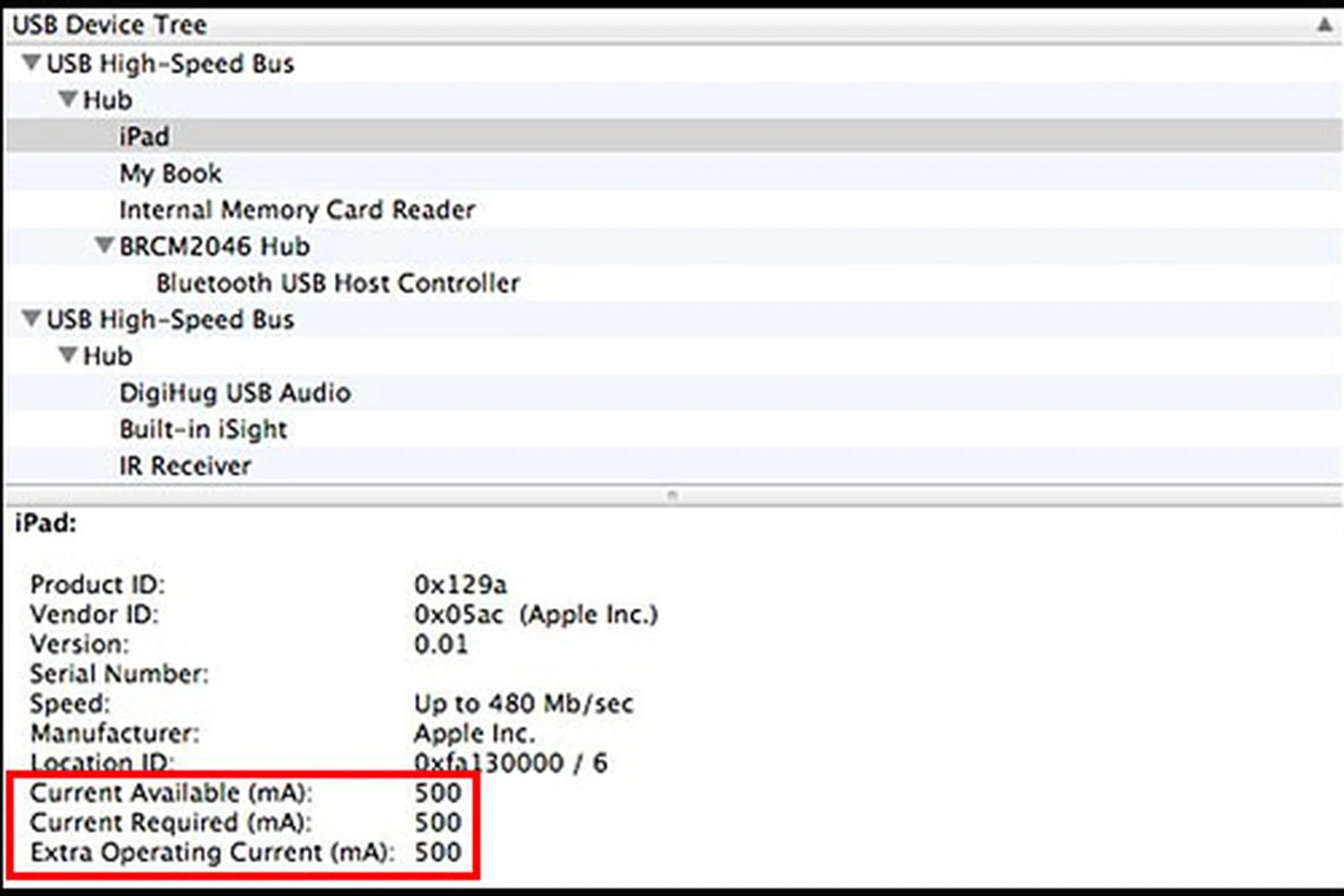The width and height of the screenshot is (1344, 896).
Task: Select Internal Memory Card Reader
Action: [x=297, y=209]
